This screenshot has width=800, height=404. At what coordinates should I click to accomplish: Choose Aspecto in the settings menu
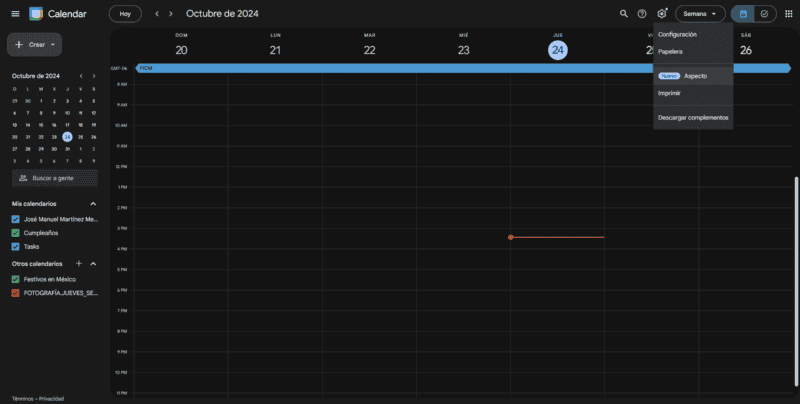[693, 76]
